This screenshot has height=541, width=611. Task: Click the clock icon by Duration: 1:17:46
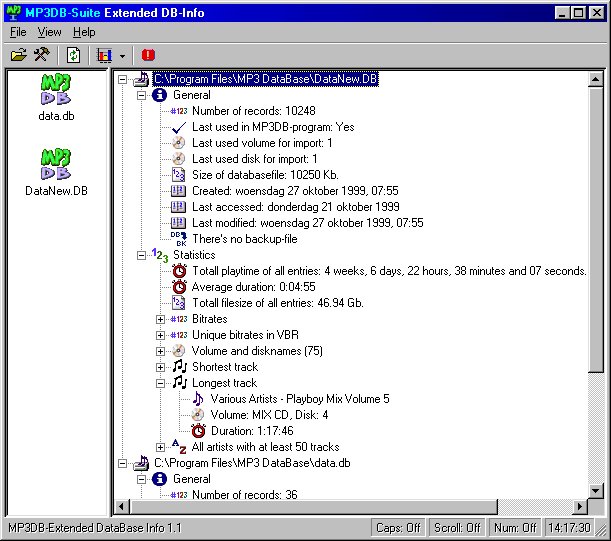198,431
